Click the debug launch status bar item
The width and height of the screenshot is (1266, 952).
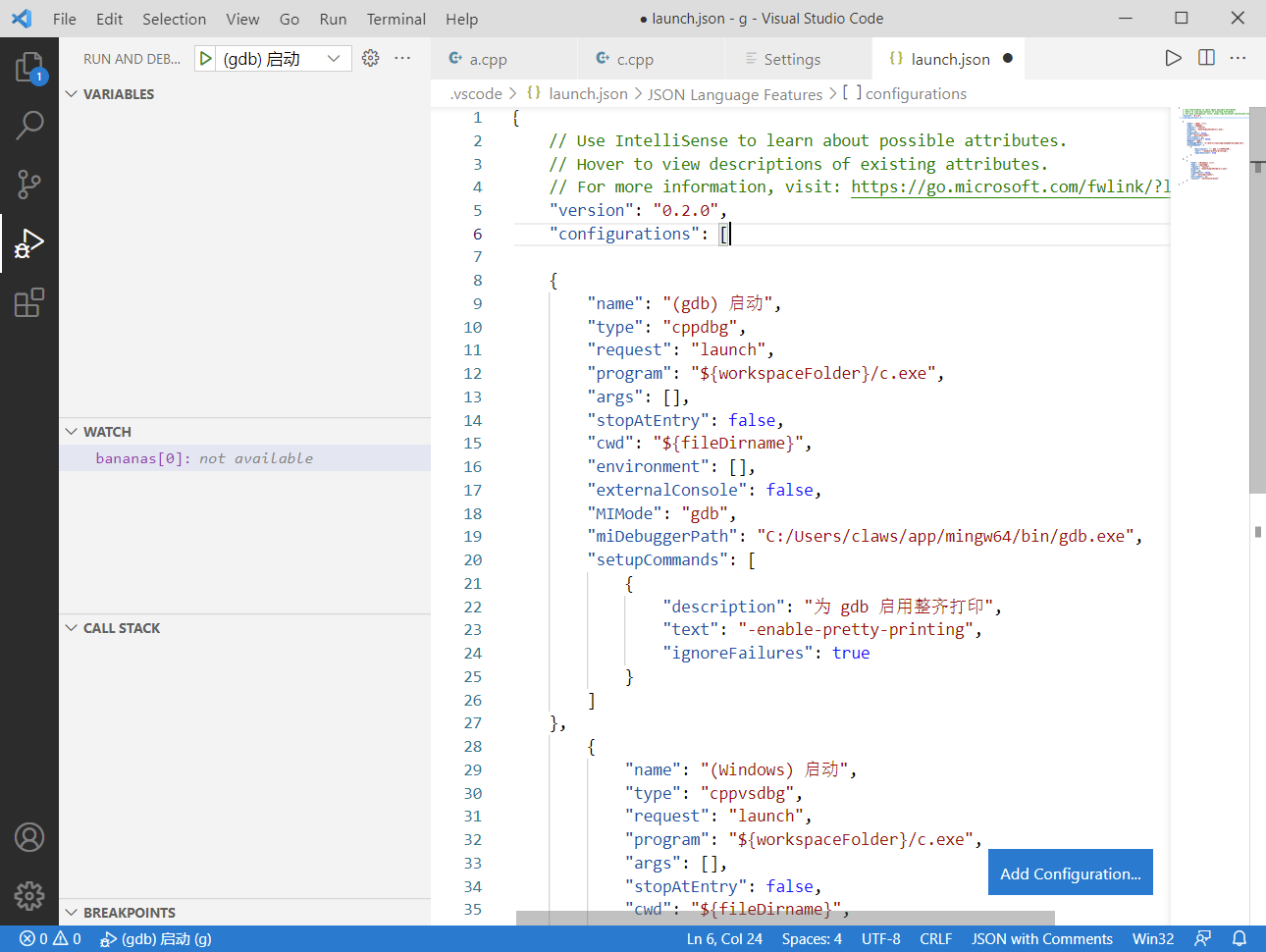156,939
